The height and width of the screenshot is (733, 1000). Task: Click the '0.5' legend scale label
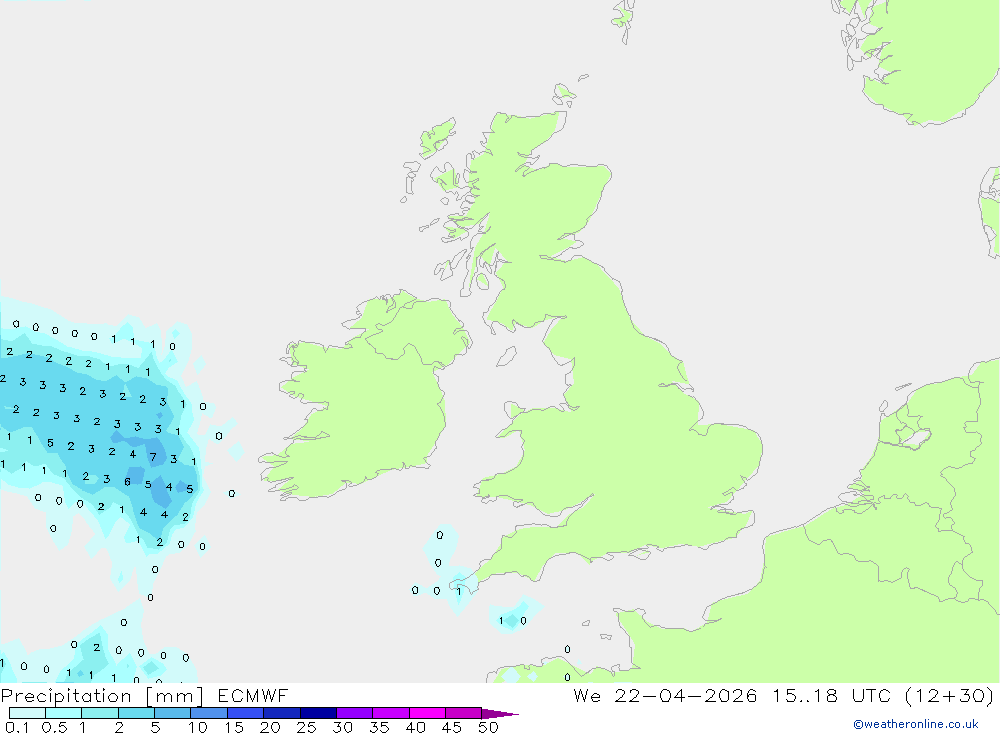(54, 727)
